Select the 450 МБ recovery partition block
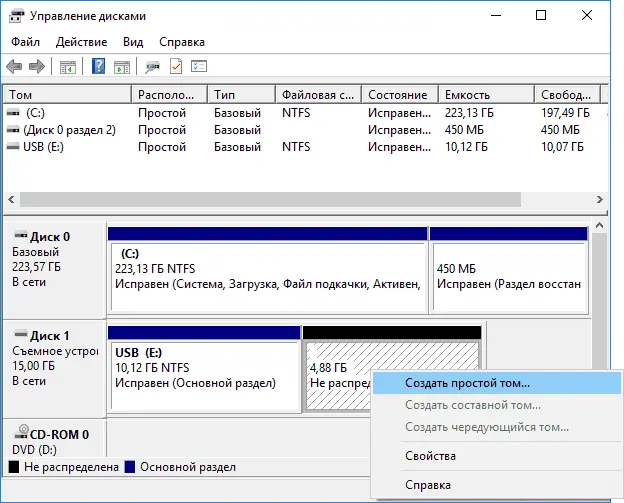Viewport: 624px width, 503px height. point(509,270)
